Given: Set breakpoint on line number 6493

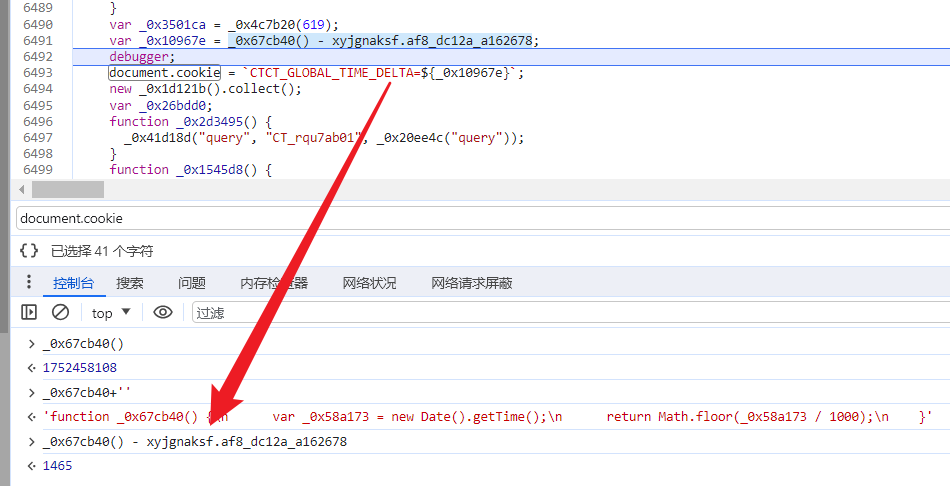Looking at the screenshot, I should coord(38,73).
